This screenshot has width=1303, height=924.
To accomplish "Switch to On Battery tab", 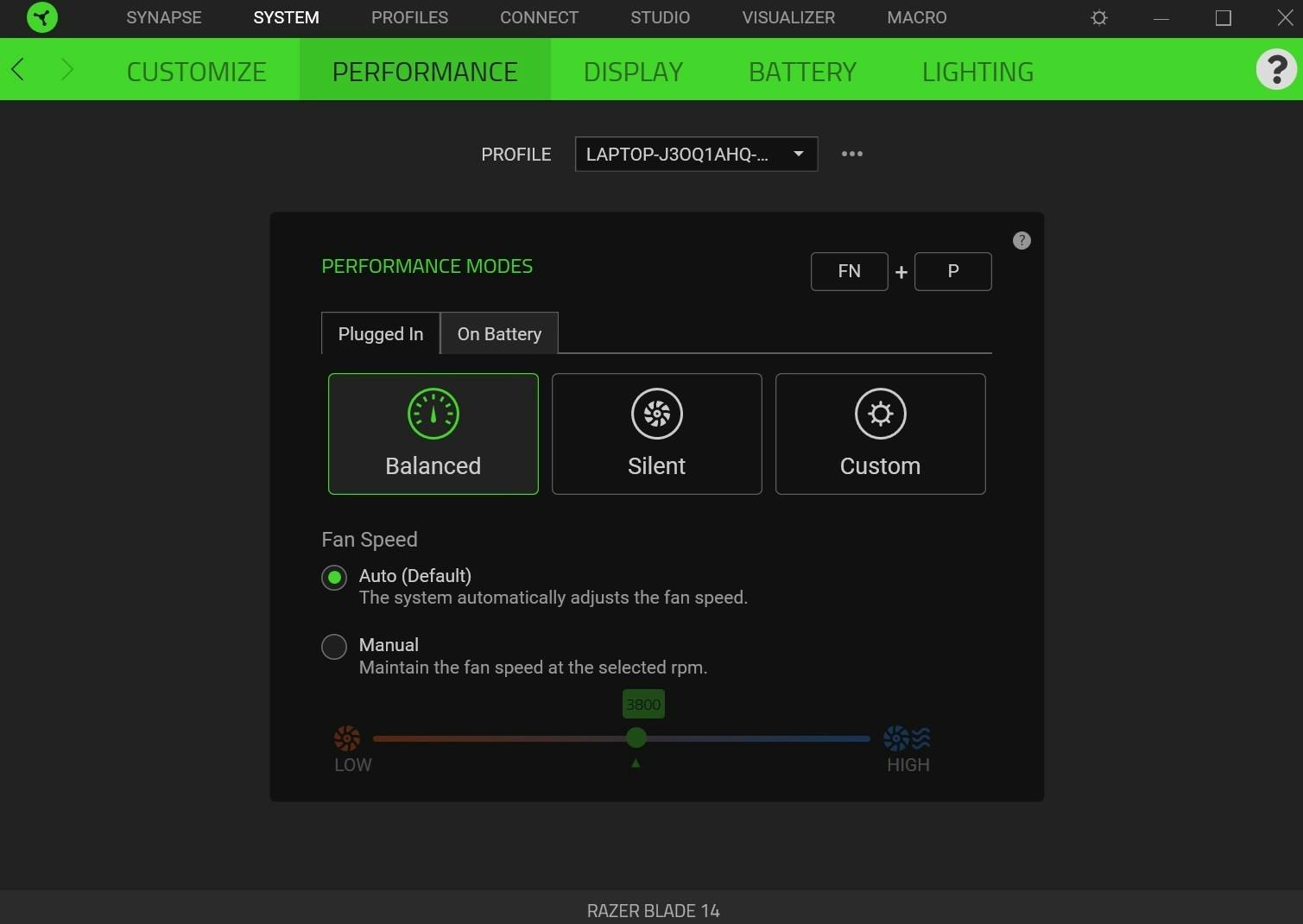I will pyautogui.click(x=499, y=333).
